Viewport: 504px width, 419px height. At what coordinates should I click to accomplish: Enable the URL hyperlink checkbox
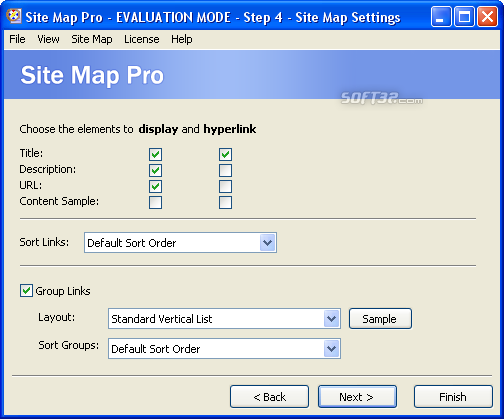tap(225, 186)
